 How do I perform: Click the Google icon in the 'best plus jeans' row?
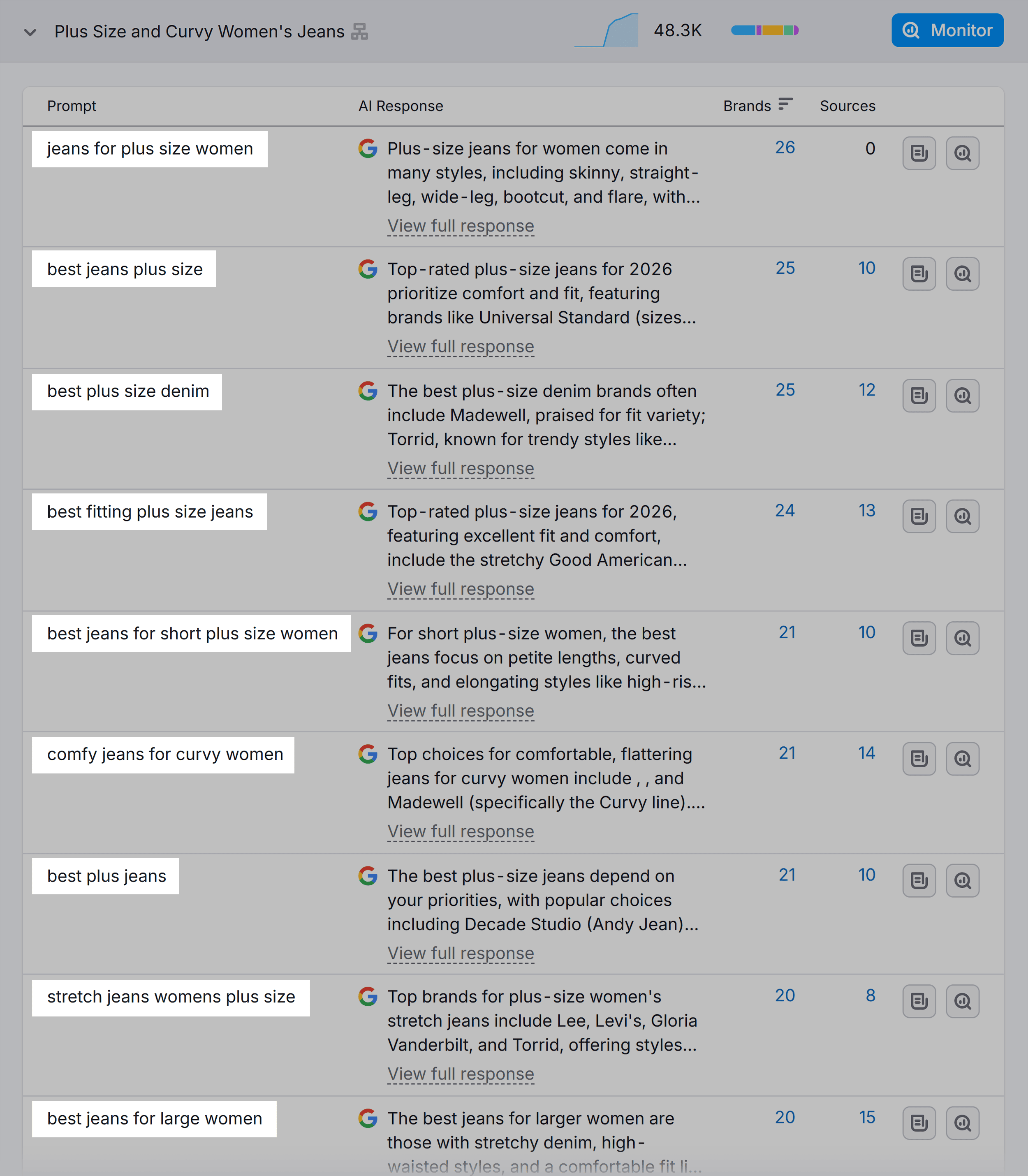[x=368, y=876]
